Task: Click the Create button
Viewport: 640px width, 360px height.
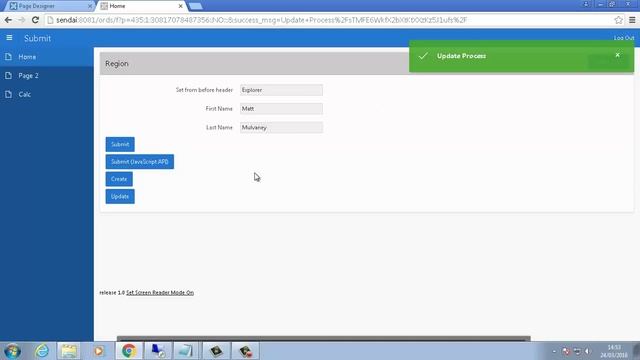Action: point(119,179)
